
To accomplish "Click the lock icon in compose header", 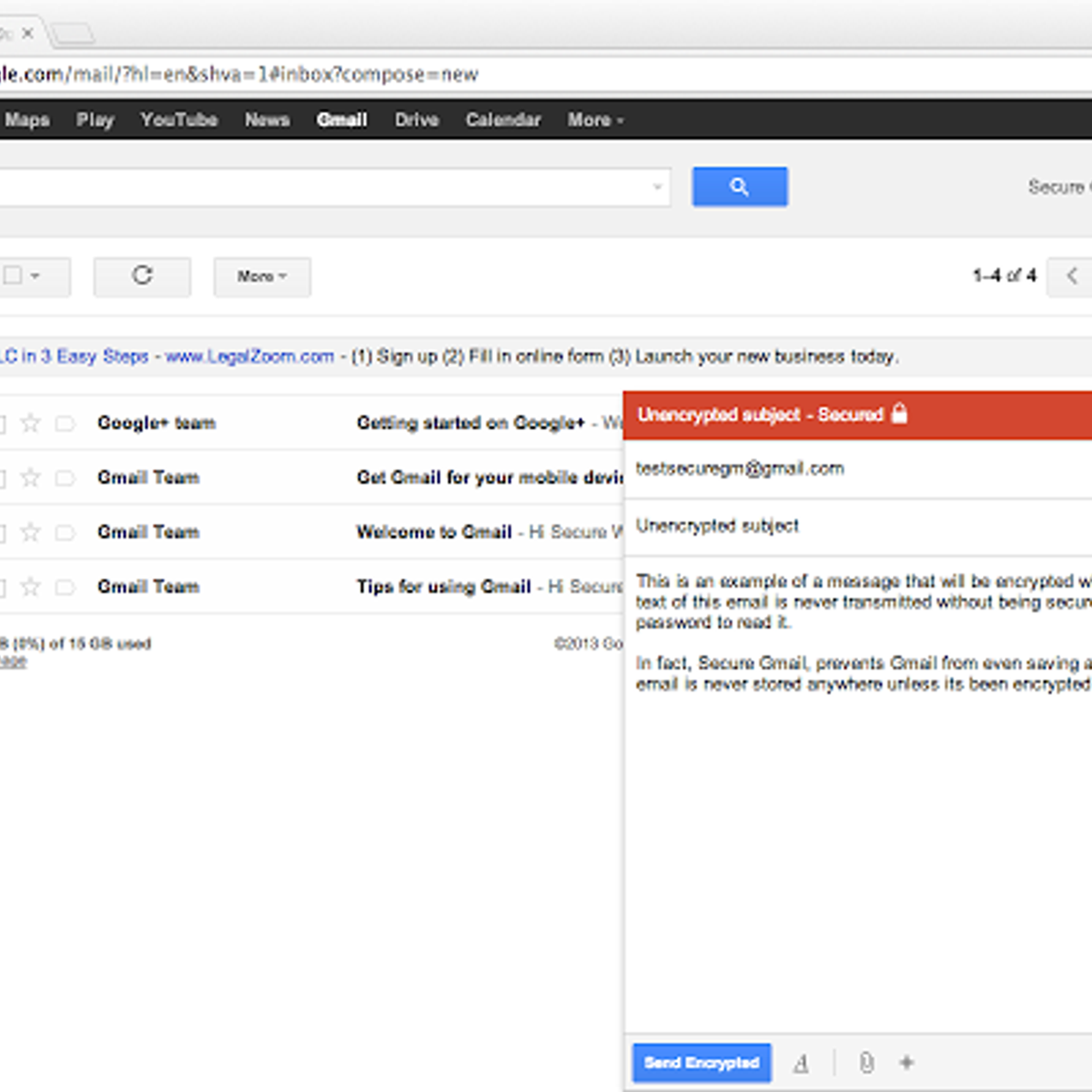I will [x=899, y=414].
